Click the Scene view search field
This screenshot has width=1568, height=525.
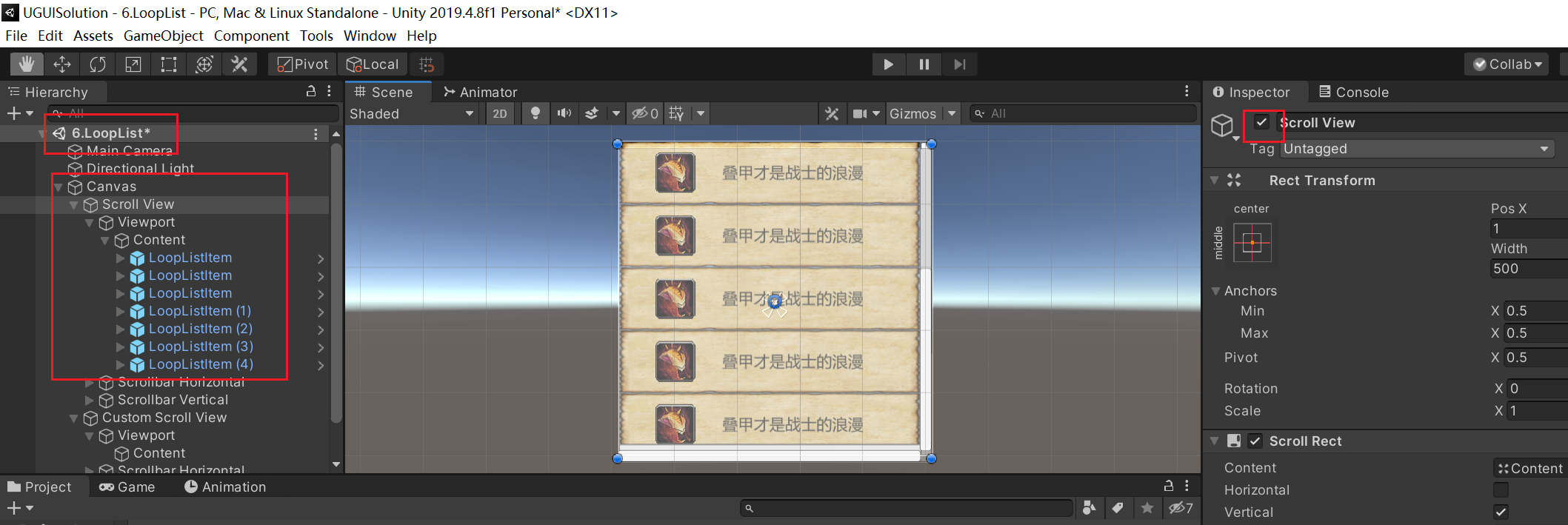(x=1083, y=113)
